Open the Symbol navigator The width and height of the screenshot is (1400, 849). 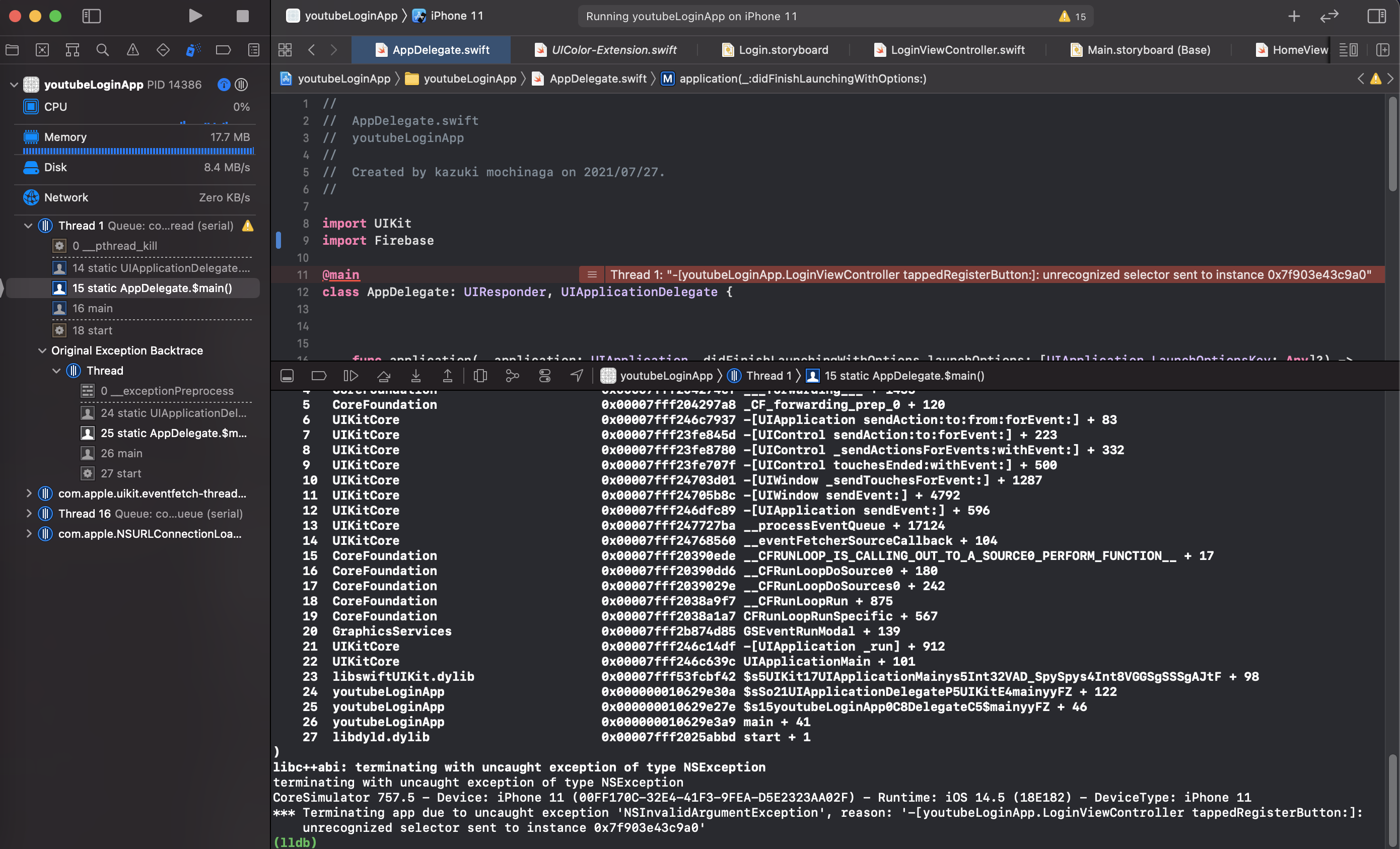pos(73,50)
